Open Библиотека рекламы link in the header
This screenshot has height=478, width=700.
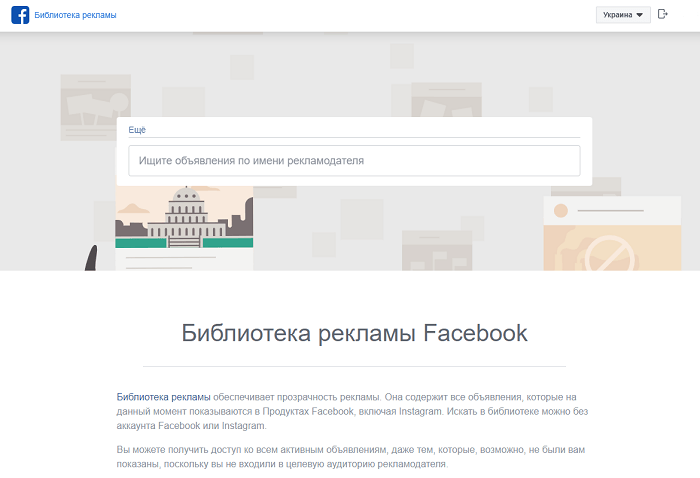[x=75, y=15]
